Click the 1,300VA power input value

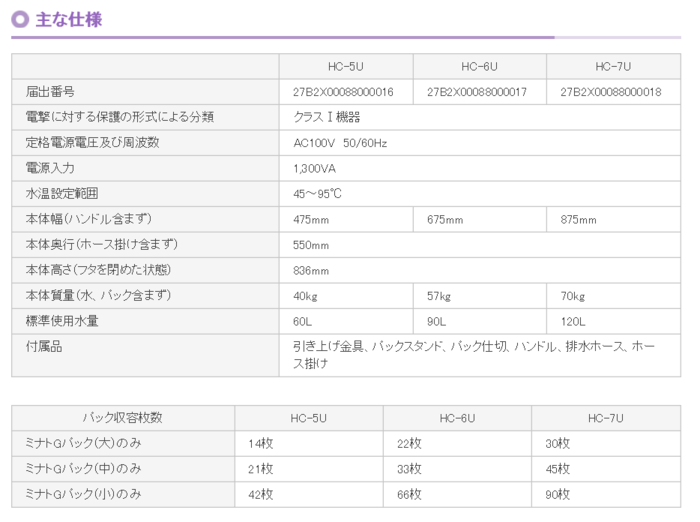[315, 169]
